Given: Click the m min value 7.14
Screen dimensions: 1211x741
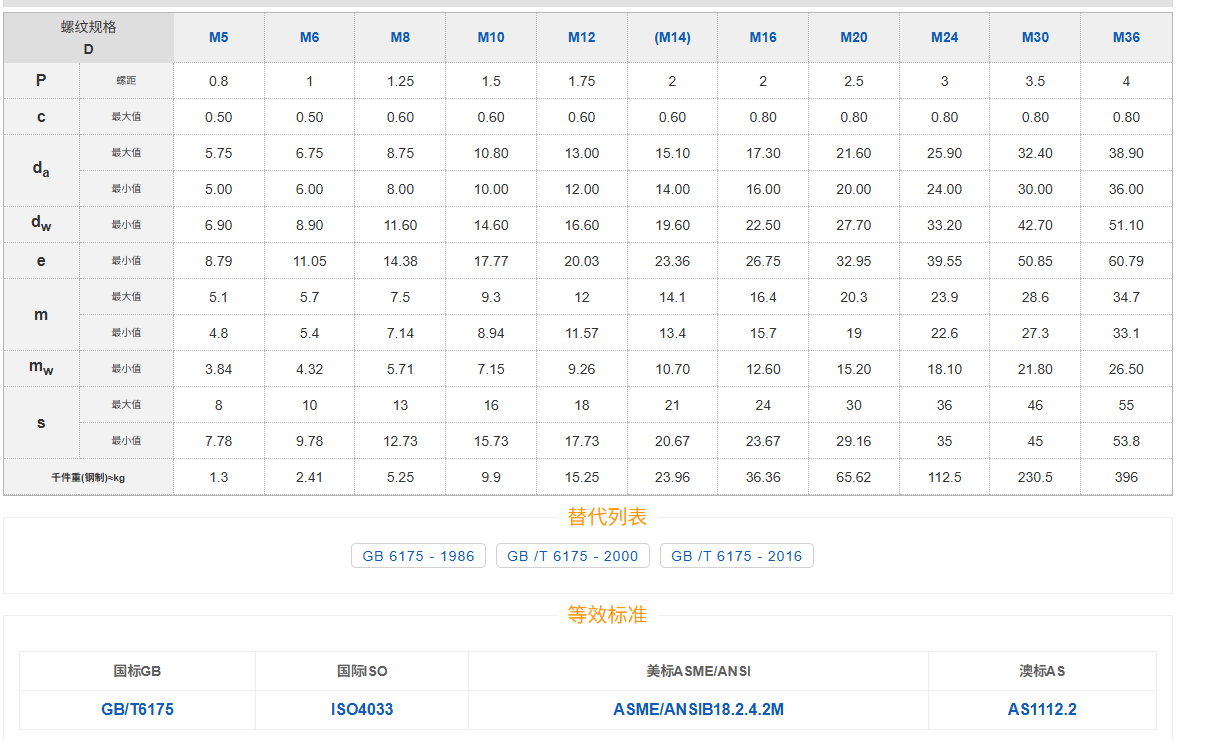Looking at the screenshot, I should [400, 333].
